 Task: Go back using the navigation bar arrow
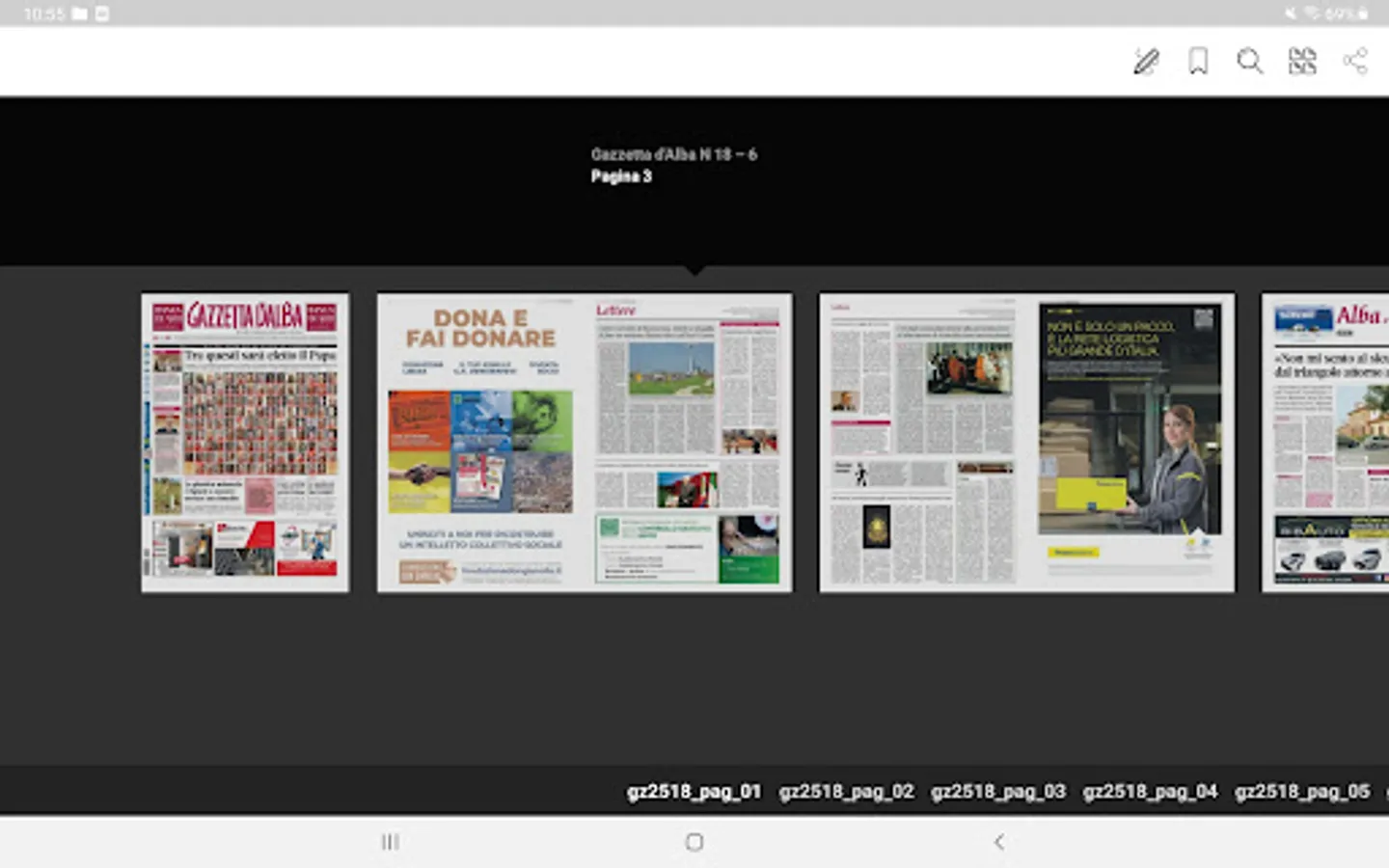(x=998, y=841)
